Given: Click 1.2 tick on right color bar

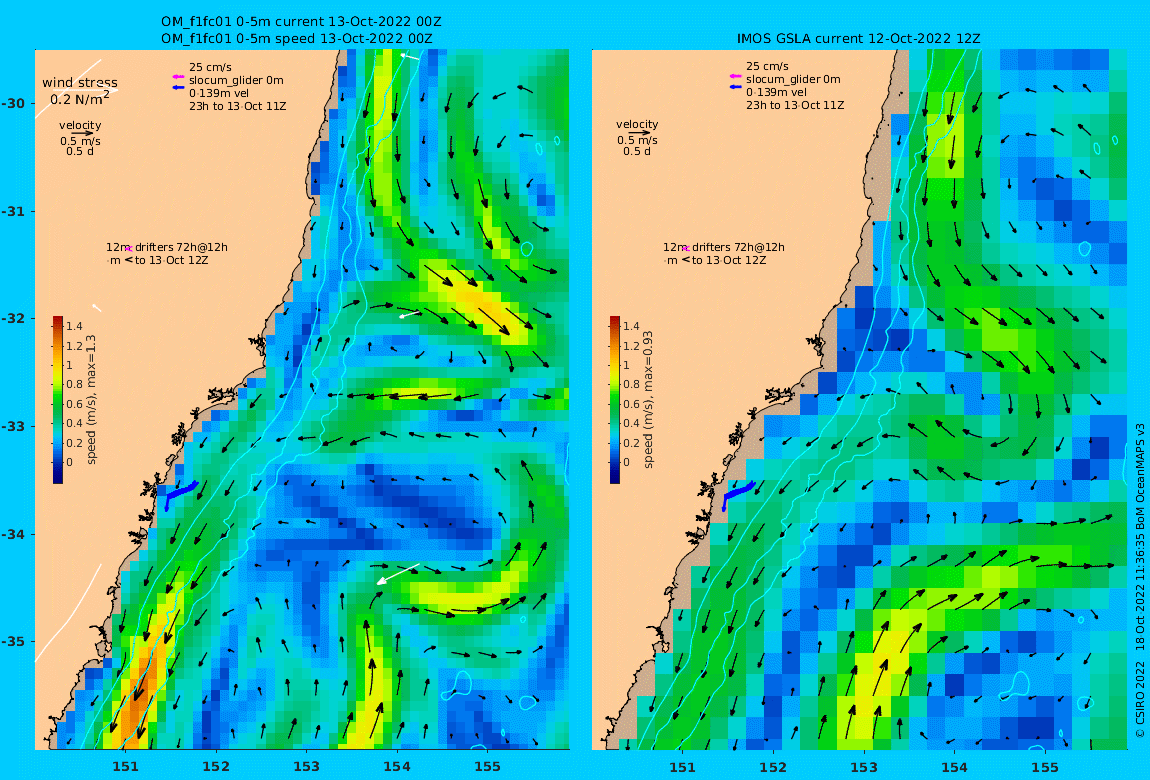Looking at the screenshot, I should (631, 346).
